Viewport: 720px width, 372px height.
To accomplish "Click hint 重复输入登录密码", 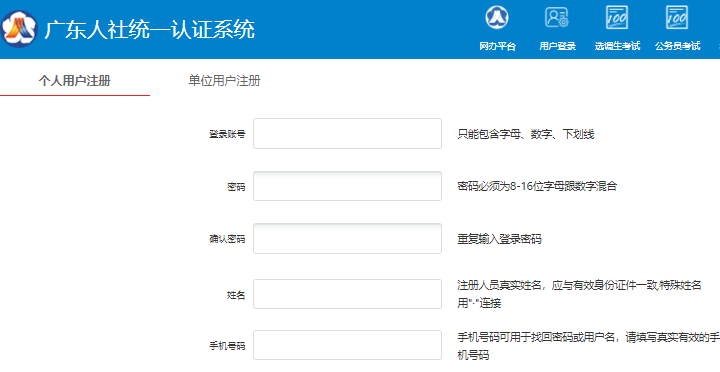I will click(x=499, y=239).
